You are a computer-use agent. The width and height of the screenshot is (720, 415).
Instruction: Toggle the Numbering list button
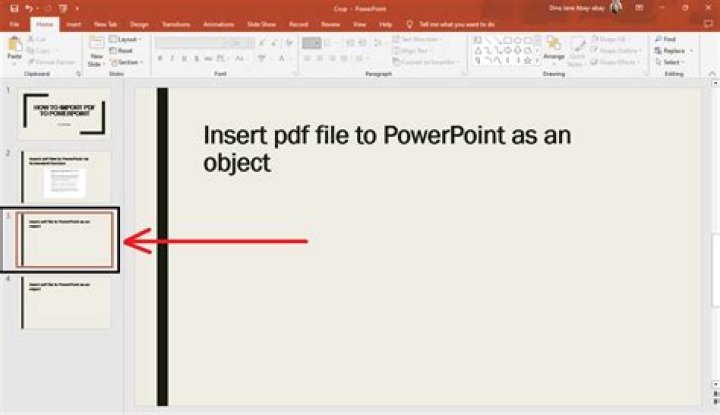coord(330,43)
